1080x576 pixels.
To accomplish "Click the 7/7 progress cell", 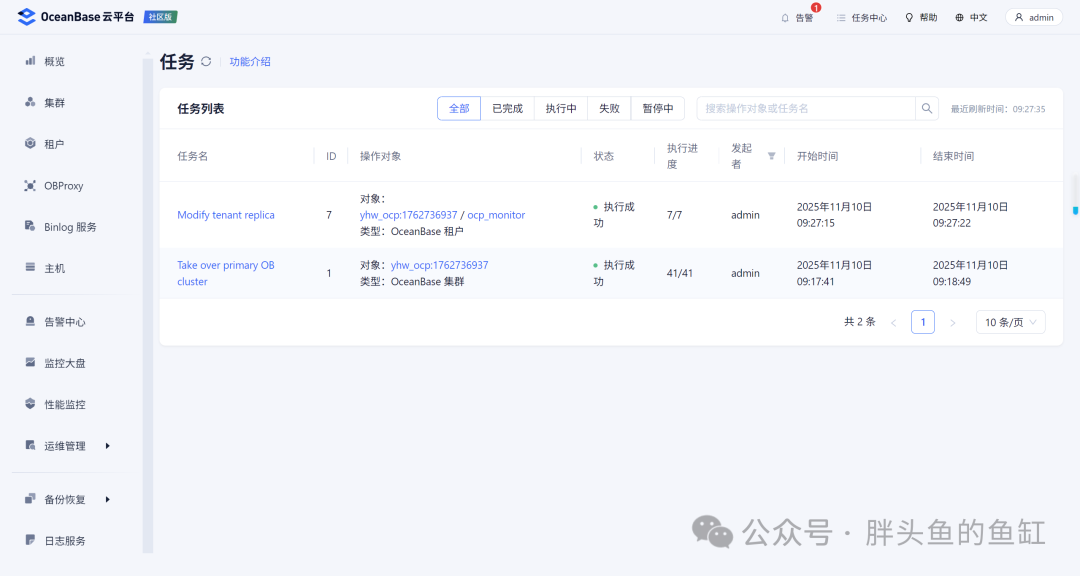I will click(x=674, y=215).
